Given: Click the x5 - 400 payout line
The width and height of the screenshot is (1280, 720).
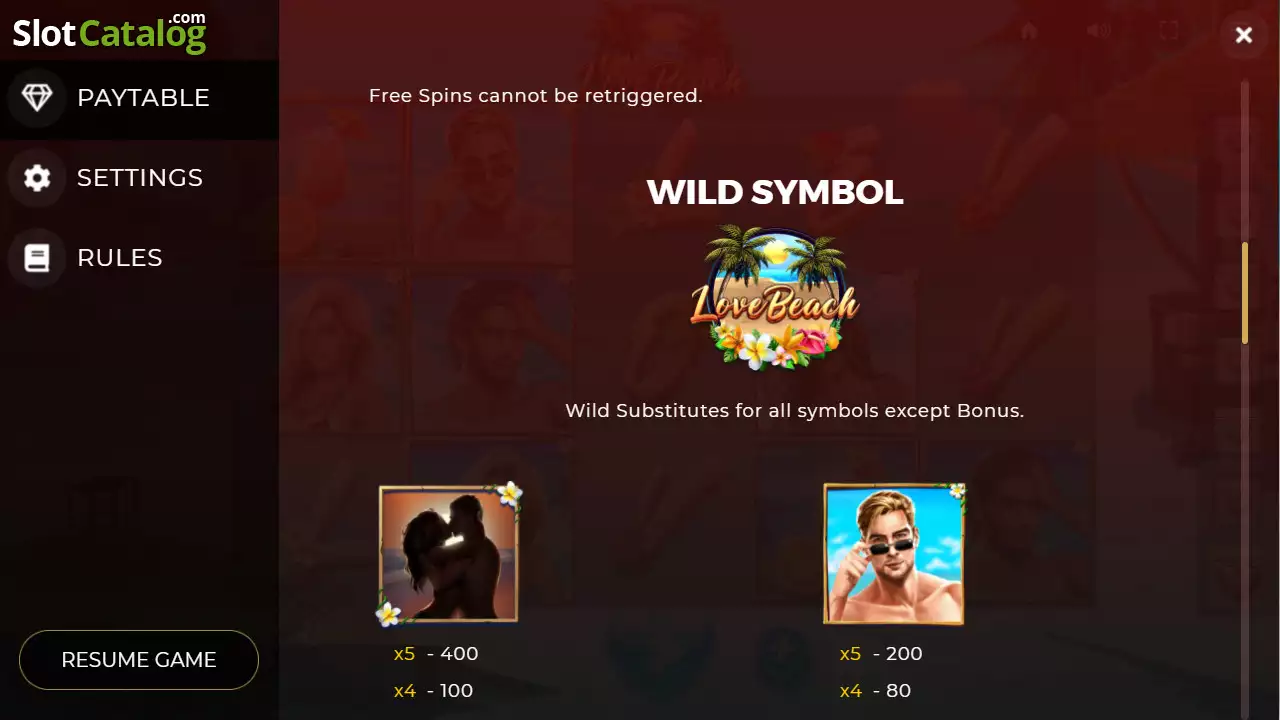Looking at the screenshot, I should click(x=436, y=654).
